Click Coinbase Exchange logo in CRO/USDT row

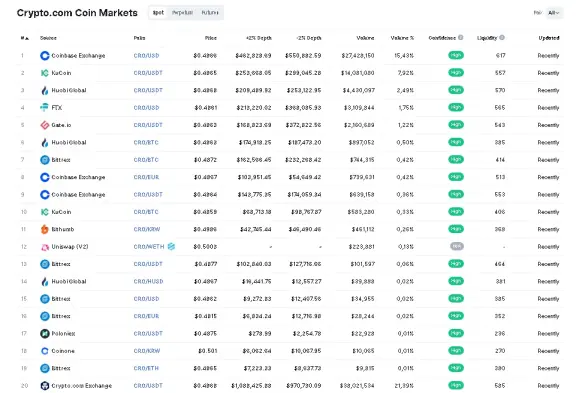pyautogui.click(x=45, y=195)
